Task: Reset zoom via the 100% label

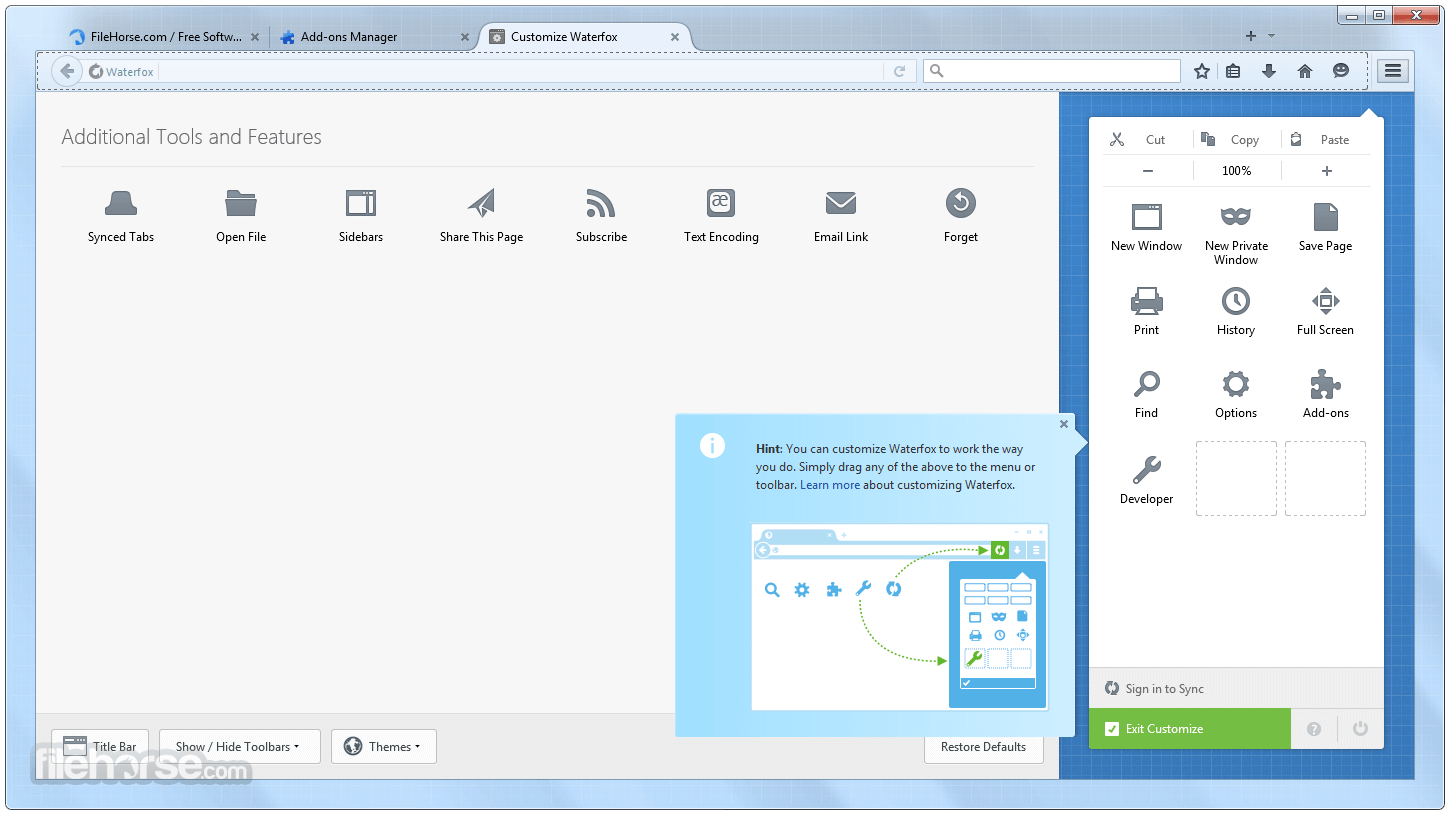Action: [1237, 171]
